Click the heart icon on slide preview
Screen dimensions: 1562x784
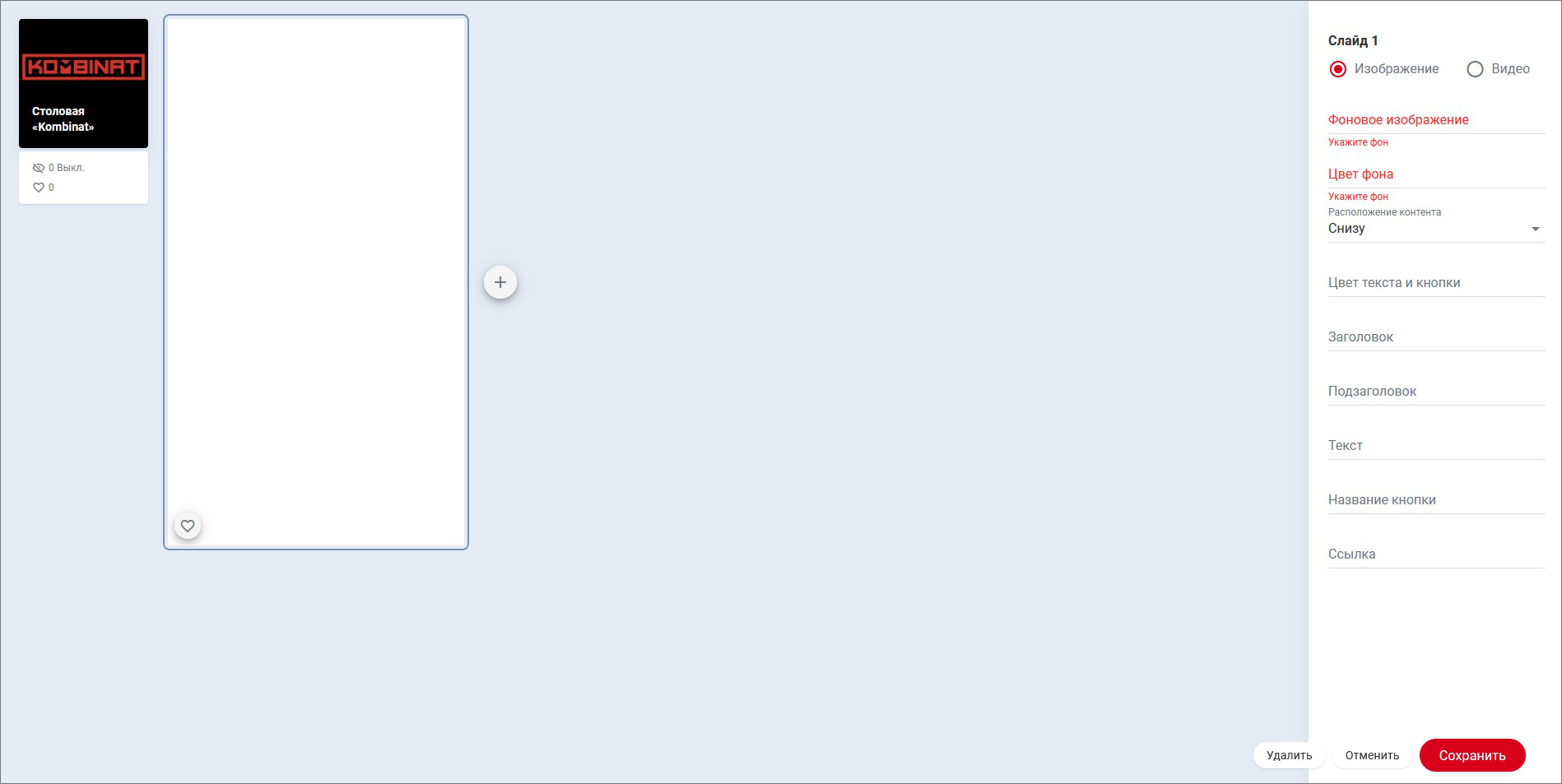click(188, 526)
